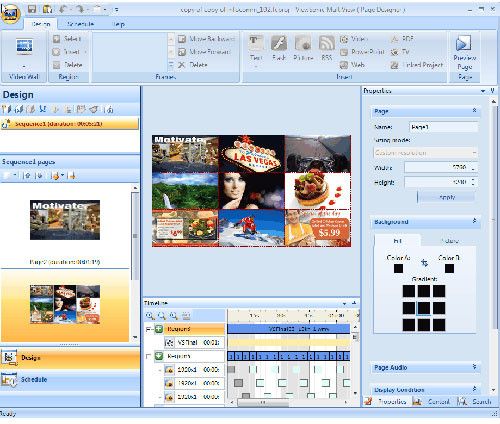500x424 pixels.
Task: Click the Color A swatch
Action: (x=398, y=268)
